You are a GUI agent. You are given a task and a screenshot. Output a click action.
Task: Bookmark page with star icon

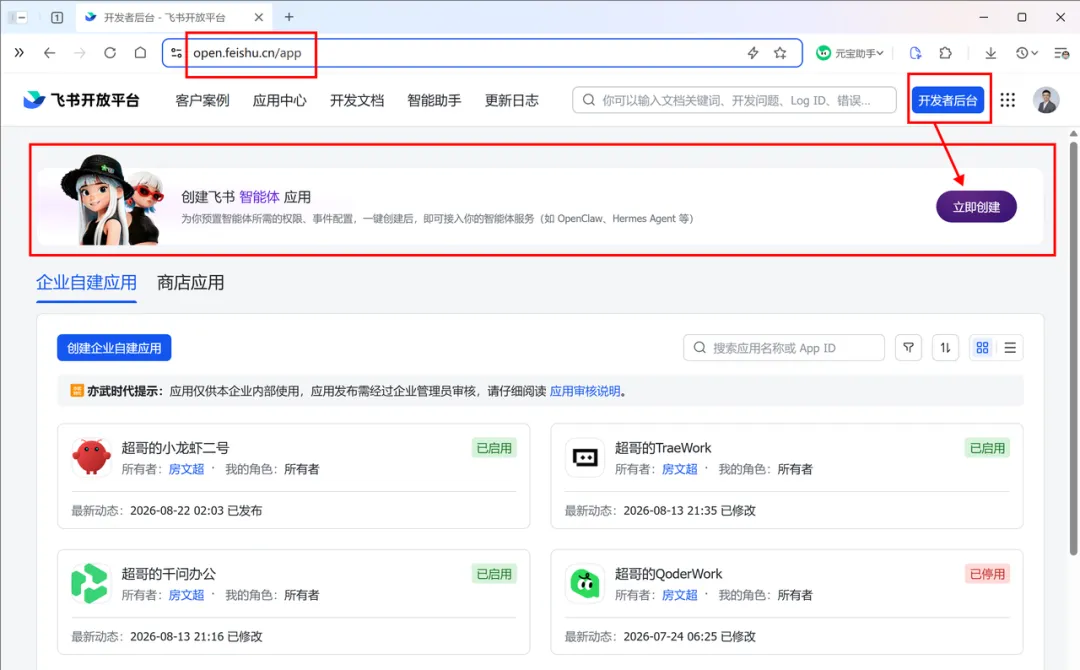point(780,53)
